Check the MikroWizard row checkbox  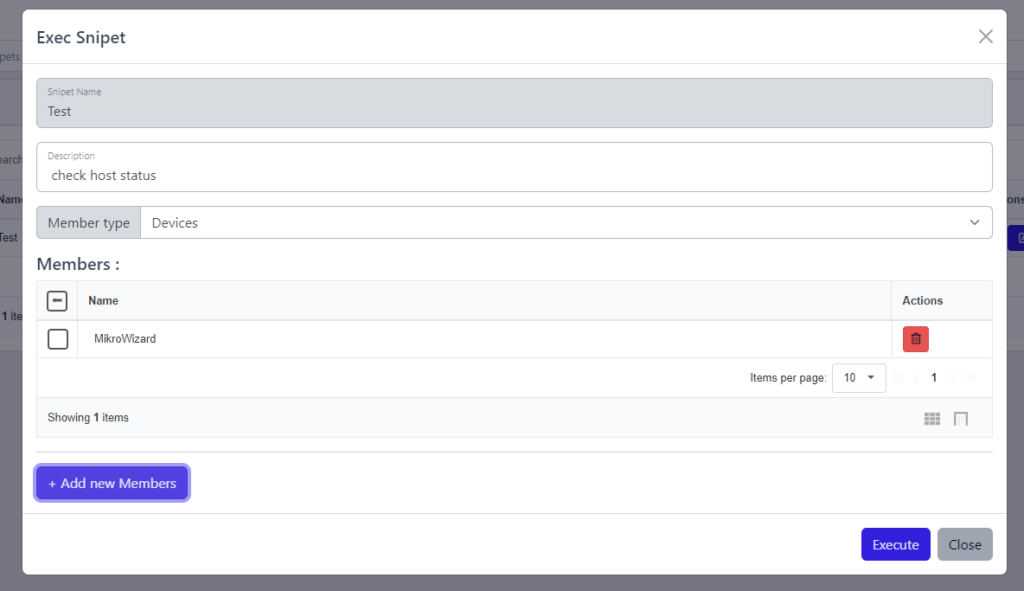[x=57, y=338]
